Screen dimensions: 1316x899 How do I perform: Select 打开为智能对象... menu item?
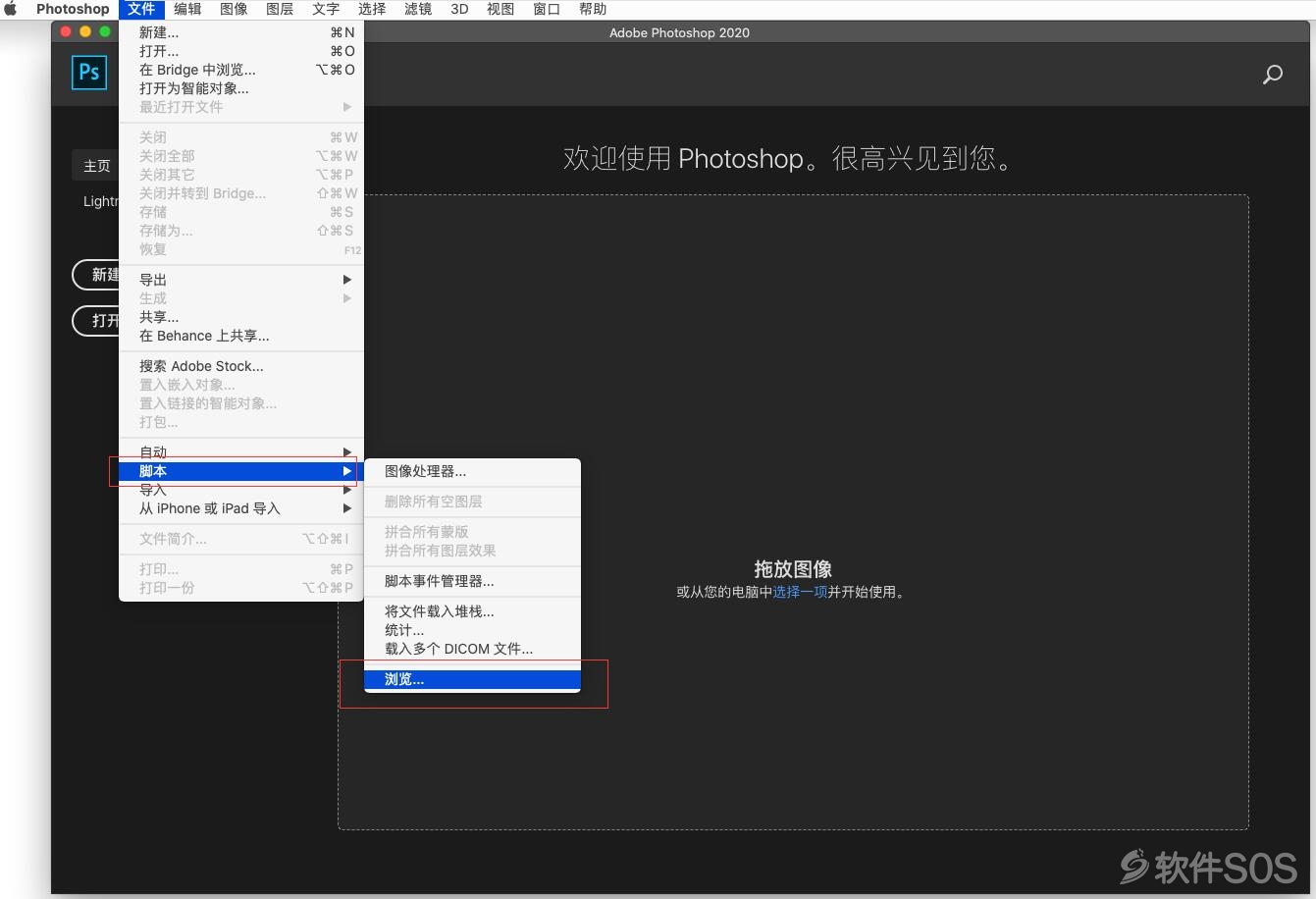pyautogui.click(x=241, y=88)
